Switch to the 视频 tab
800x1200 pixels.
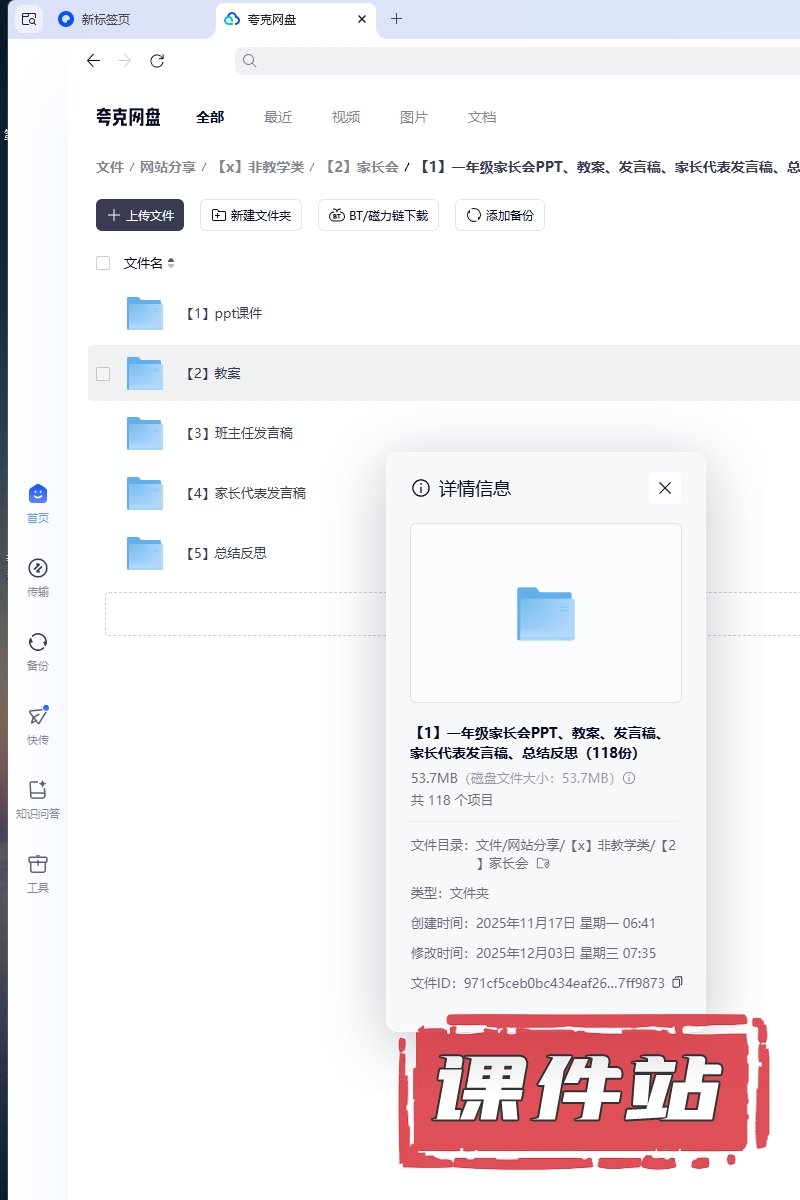pyautogui.click(x=346, y=117)
